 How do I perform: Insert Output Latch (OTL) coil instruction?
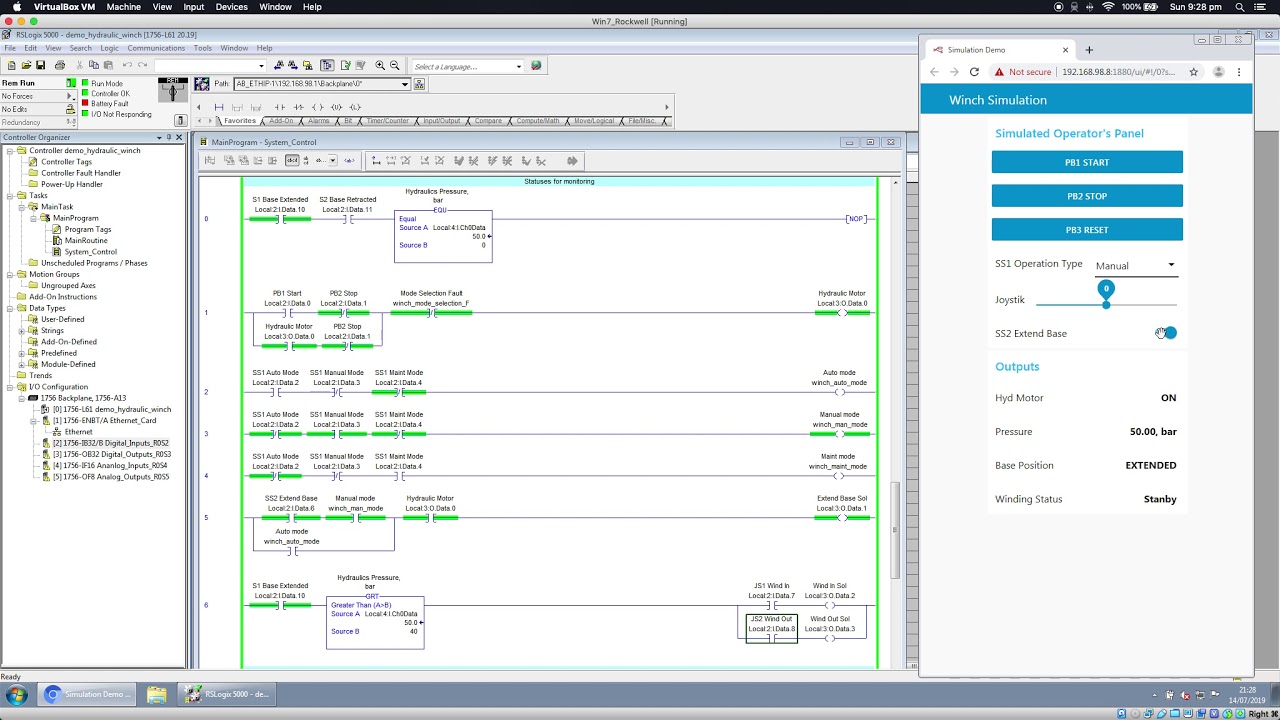355,107
